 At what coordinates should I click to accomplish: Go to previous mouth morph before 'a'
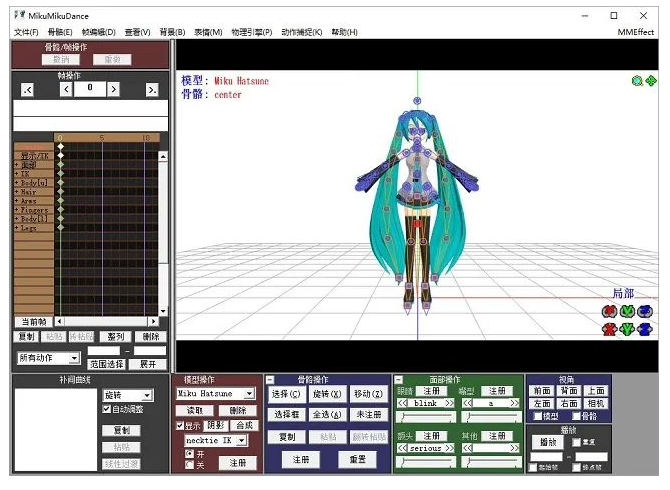point(467,403)
